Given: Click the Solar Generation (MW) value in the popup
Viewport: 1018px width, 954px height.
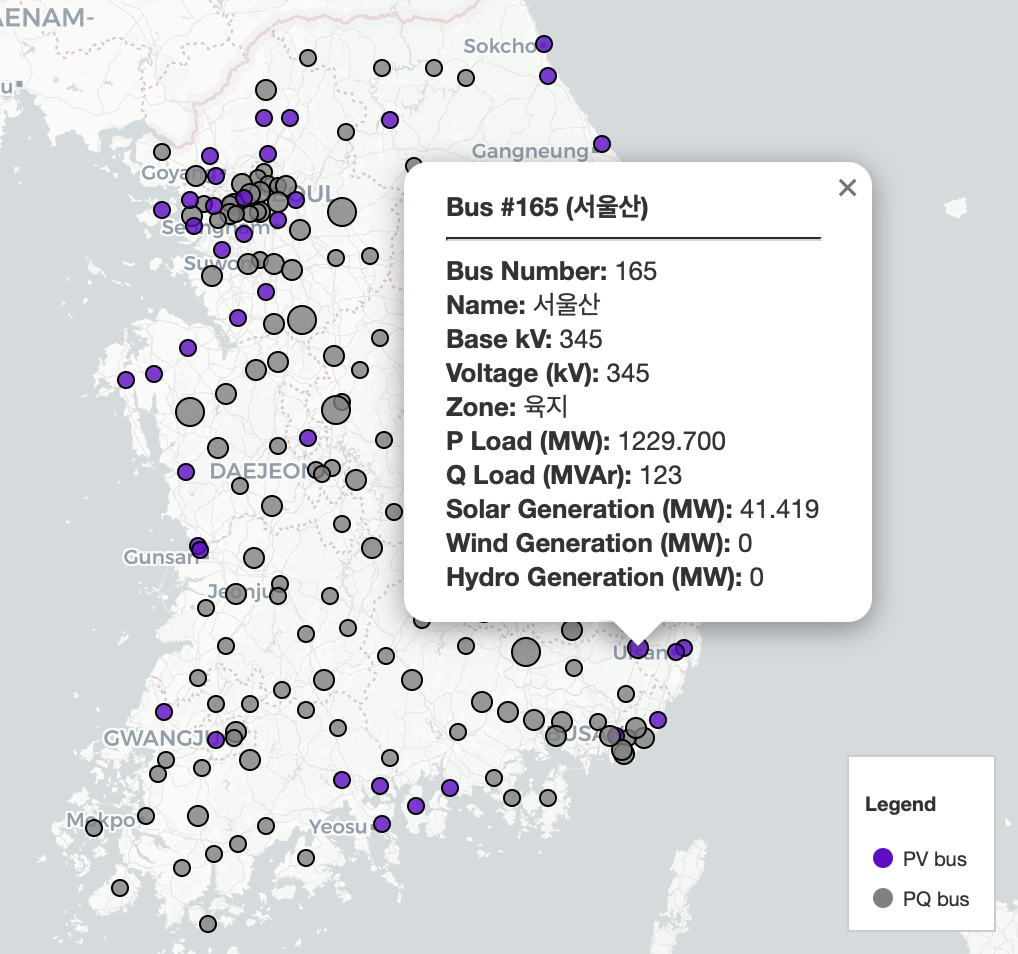Looking at the screenshot, I should pyautogui.click(x=779, y=509).
